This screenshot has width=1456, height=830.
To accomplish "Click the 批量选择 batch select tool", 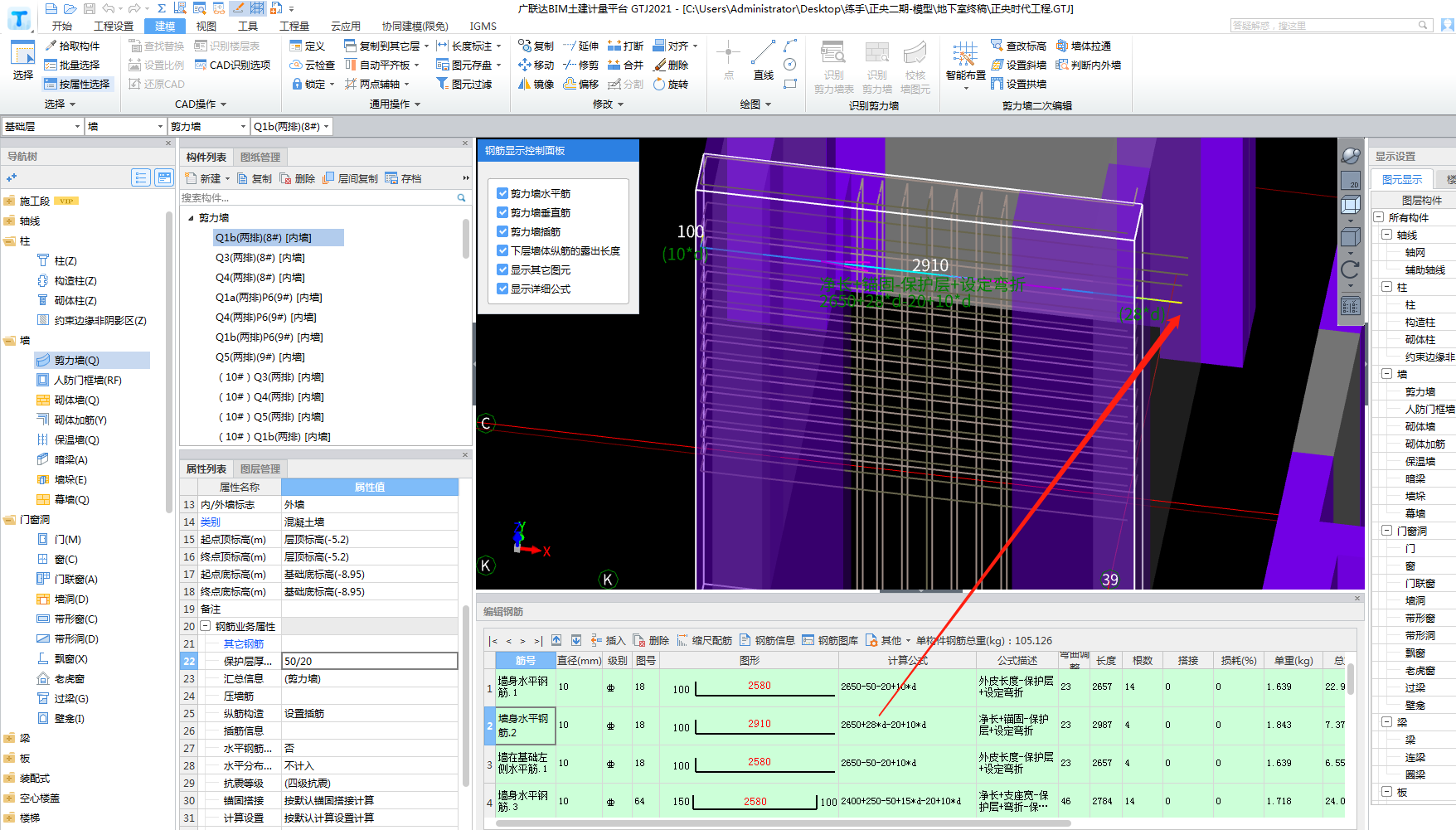I will pos(72,65).
